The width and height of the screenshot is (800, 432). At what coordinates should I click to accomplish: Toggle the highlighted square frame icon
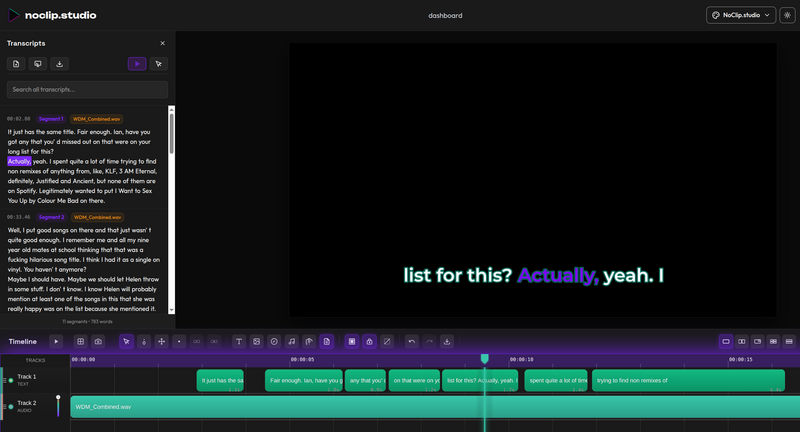[x=352, y=342]
